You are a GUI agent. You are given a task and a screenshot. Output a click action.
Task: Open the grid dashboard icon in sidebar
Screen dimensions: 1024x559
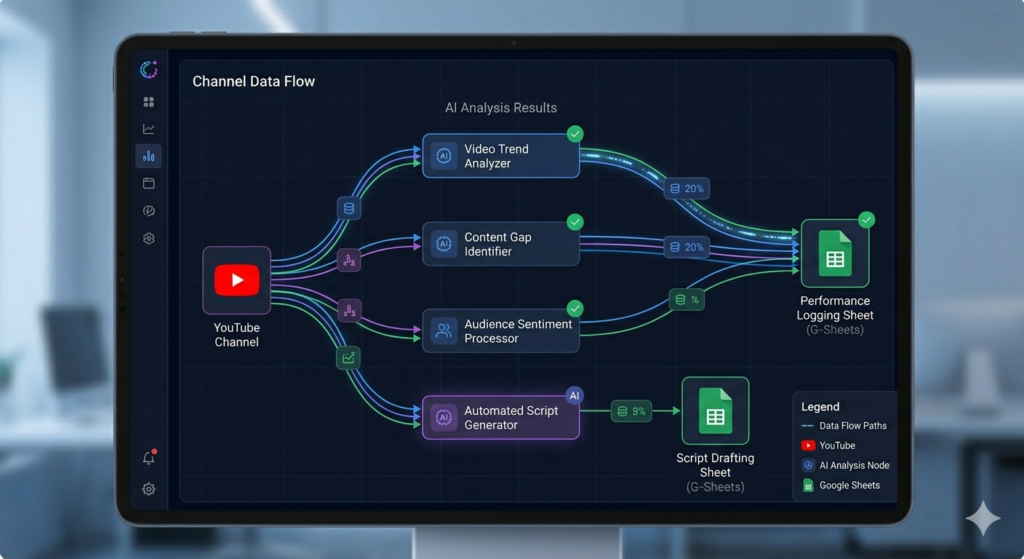click(x=149, y=102)
